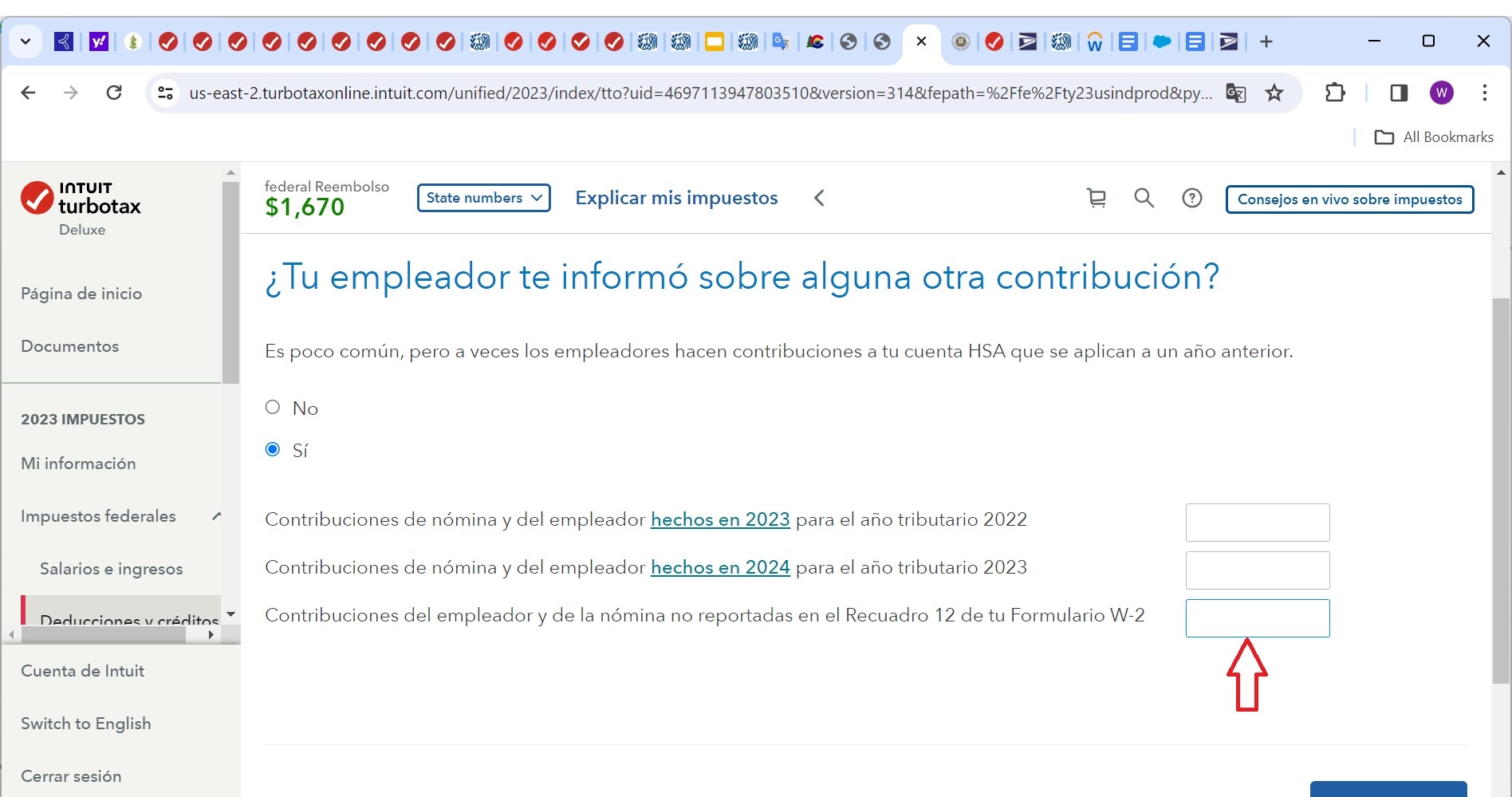Click the address bar URL
The image size is (1512, 797).
[x=700, y=93]
